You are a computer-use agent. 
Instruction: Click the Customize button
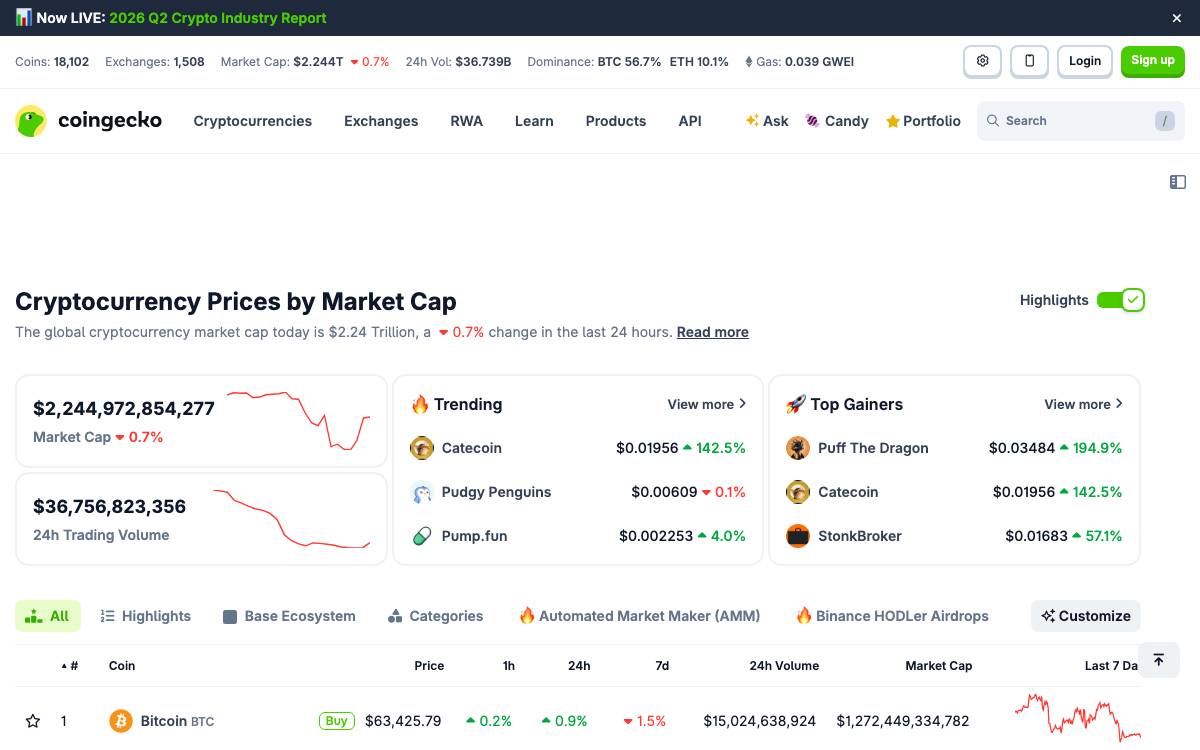[x=1086, y=616]
